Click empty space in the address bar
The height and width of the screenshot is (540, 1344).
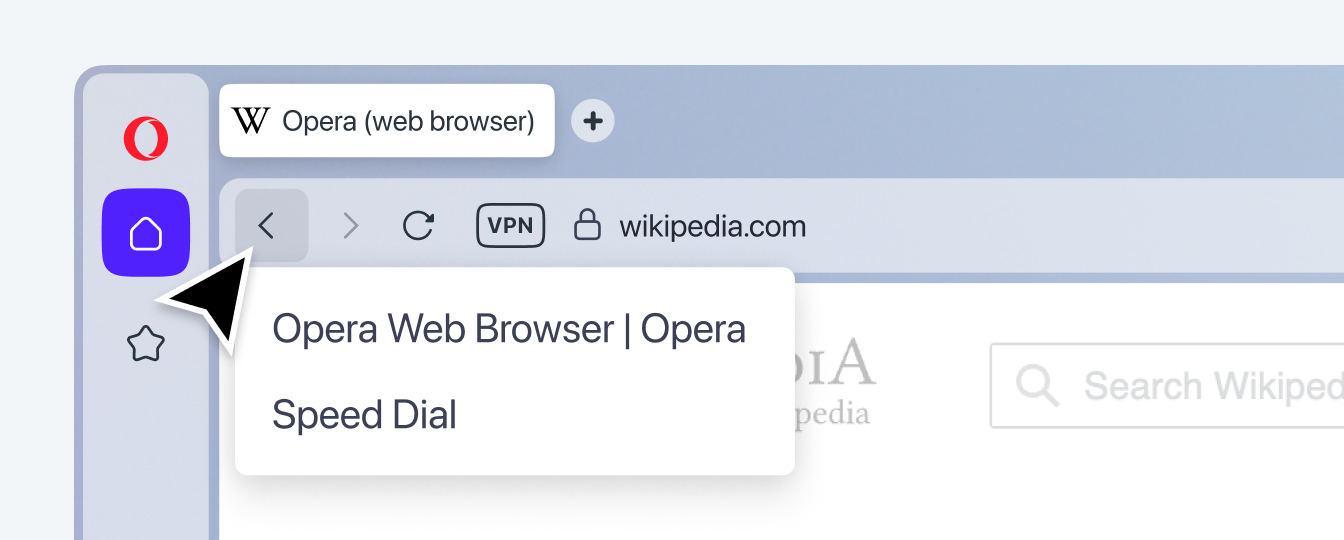coord(1070,226)
